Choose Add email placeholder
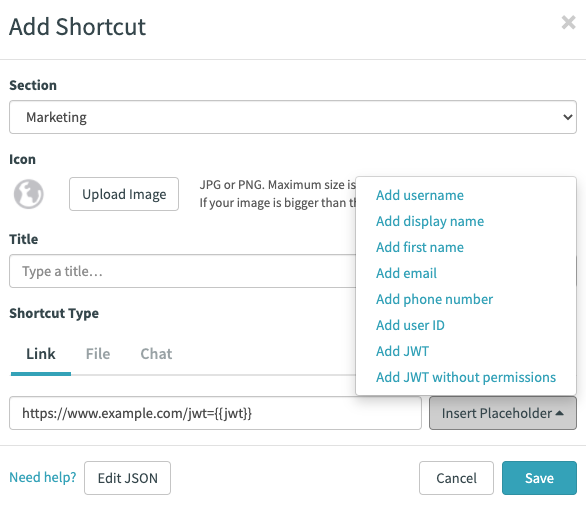This screenshot has height=506, width=586. click(406, 273)
